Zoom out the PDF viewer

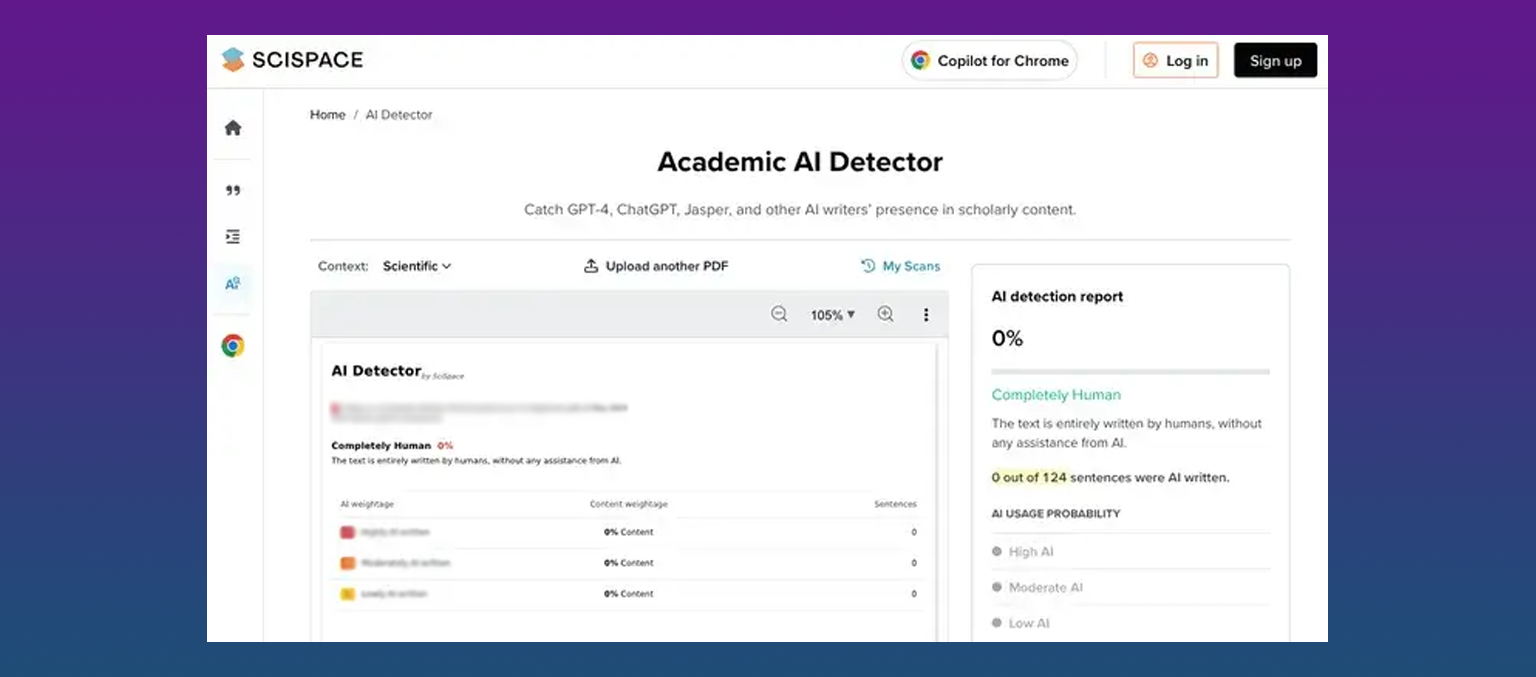tap(779, 314)
